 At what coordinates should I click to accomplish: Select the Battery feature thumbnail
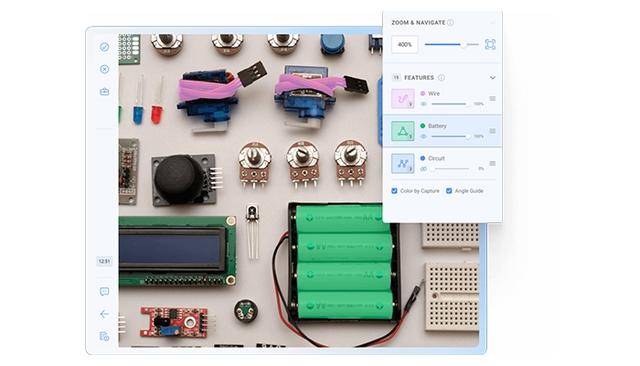pos(403,131)
